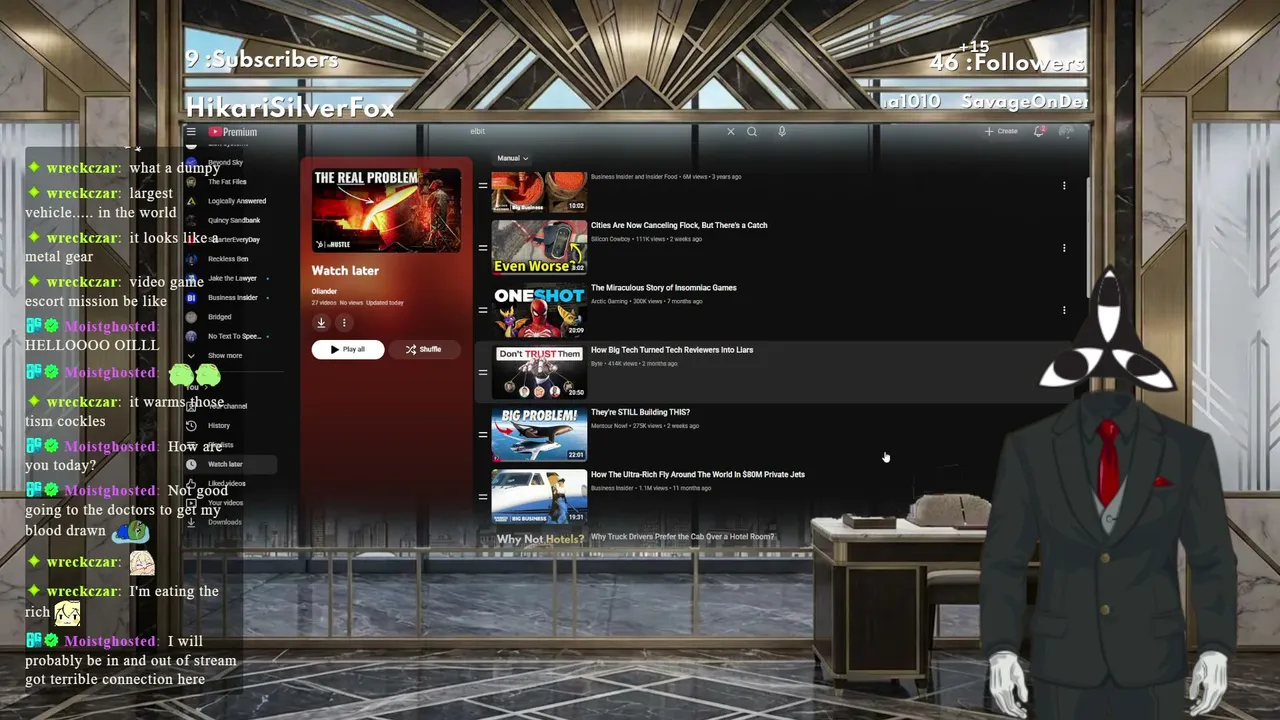Open options for the Insomniac Games video
1280x720 pixels.
(x=1064, y=310)
